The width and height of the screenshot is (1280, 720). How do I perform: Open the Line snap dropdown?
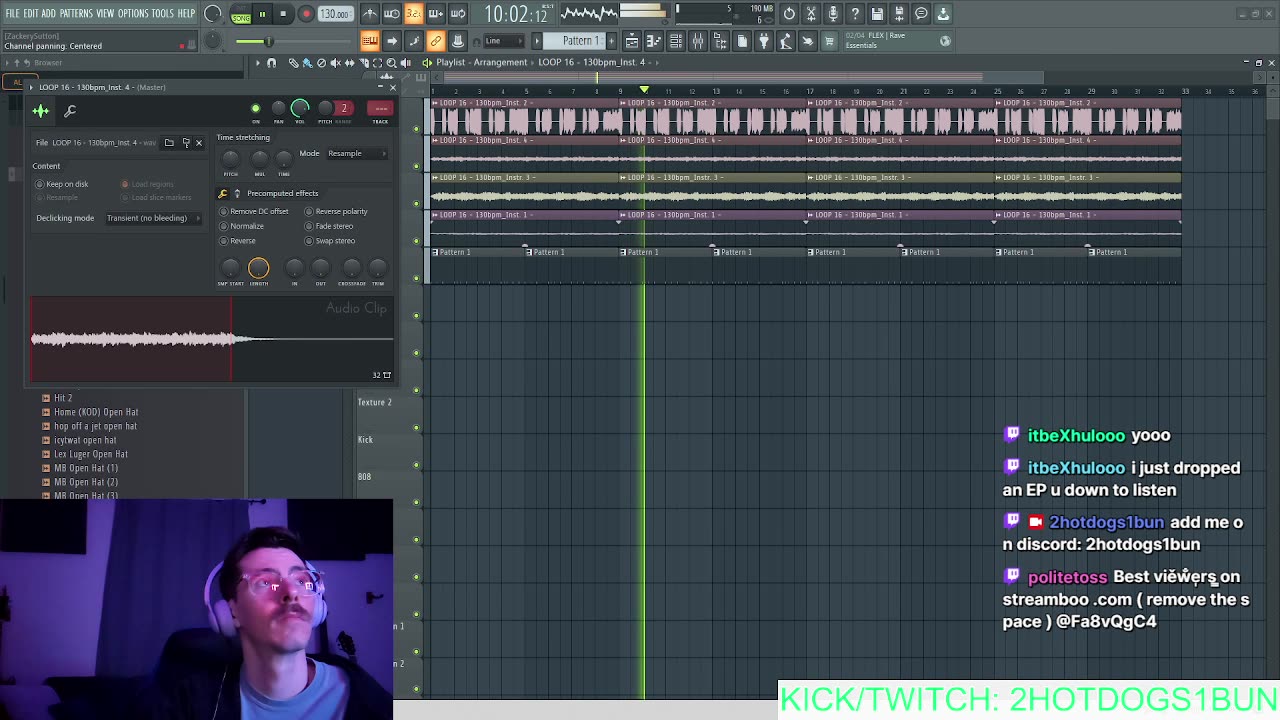[504, 41]
